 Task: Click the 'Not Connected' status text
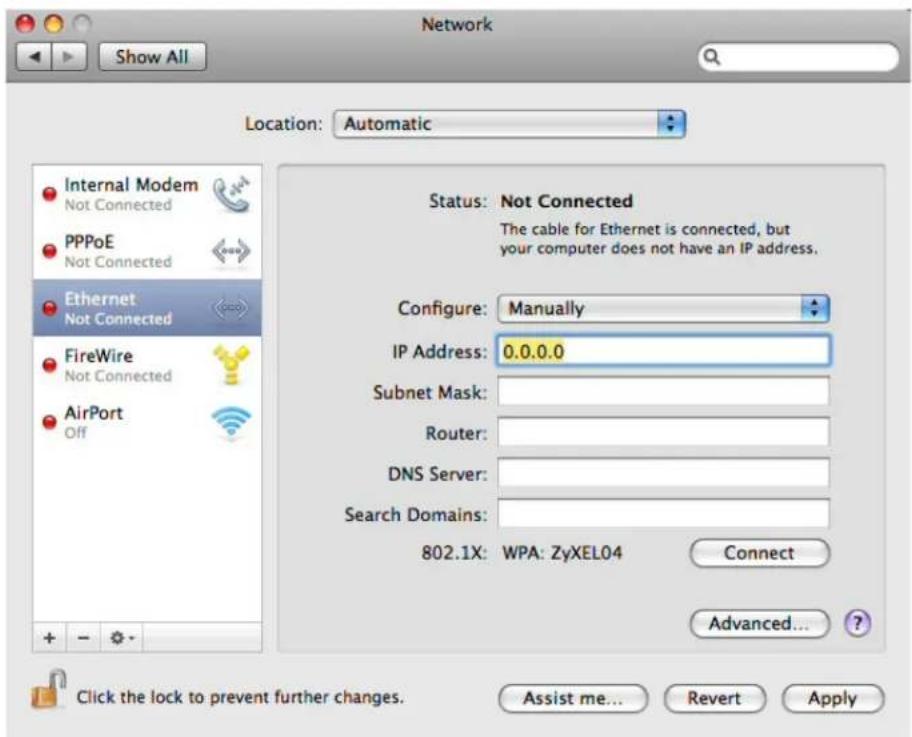tap(567, 201)
